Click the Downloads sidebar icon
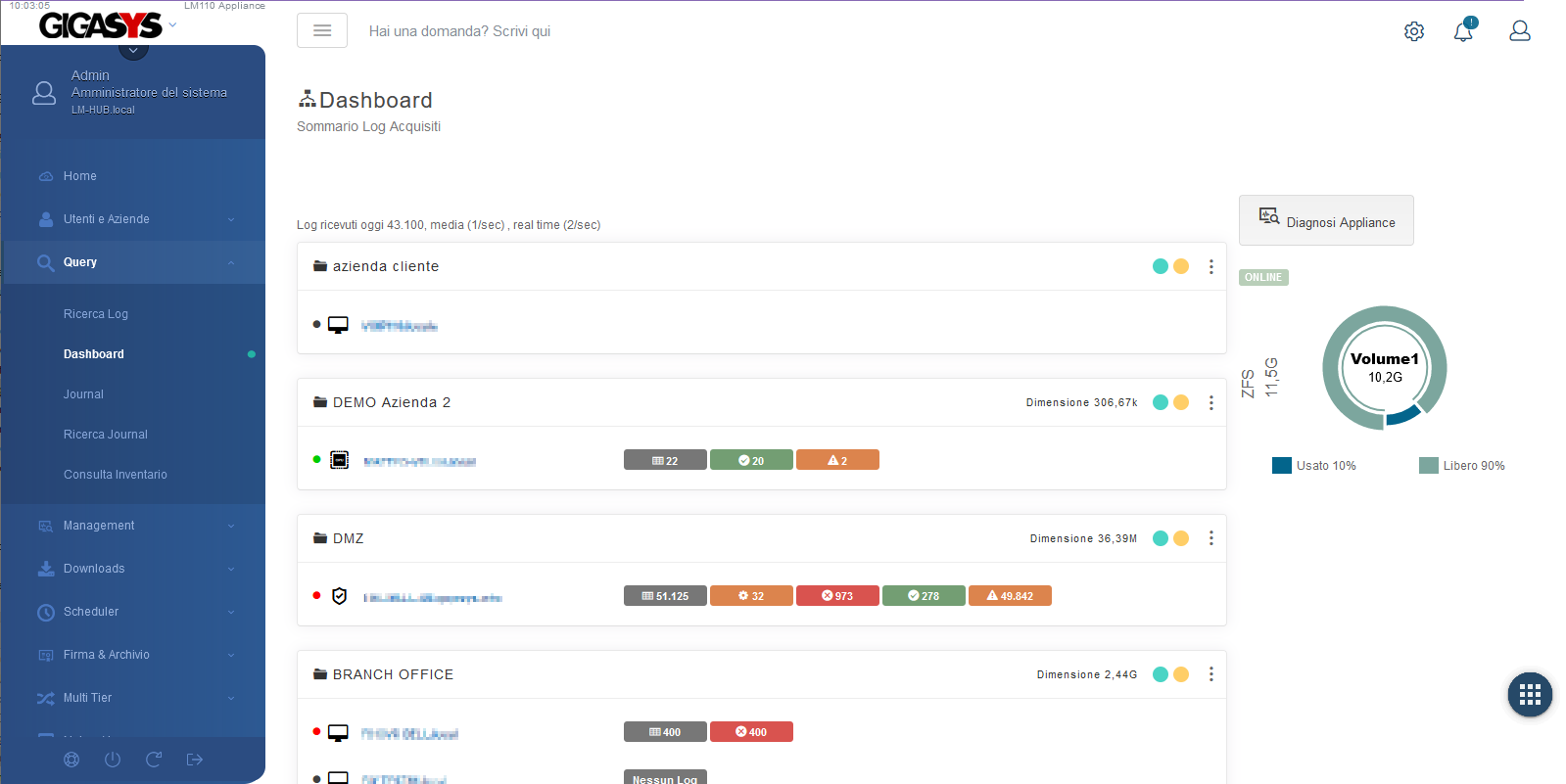The width and height of the screenshot is (1566, 784). (x=45, y=569)
